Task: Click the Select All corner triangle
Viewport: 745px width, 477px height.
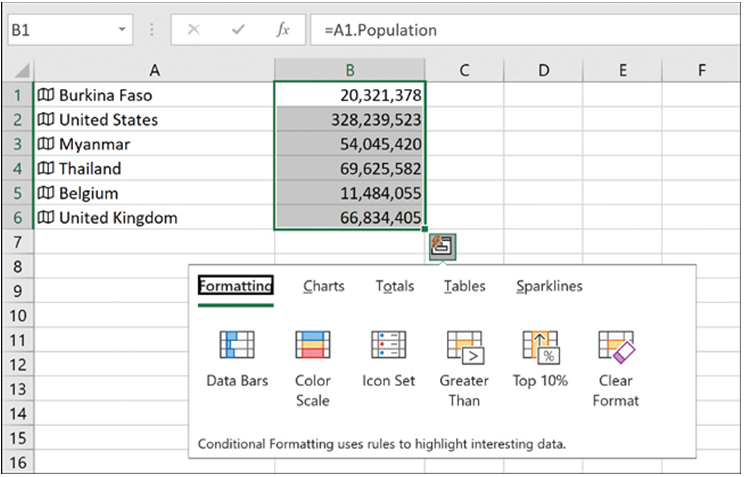Action: [22, 70]
